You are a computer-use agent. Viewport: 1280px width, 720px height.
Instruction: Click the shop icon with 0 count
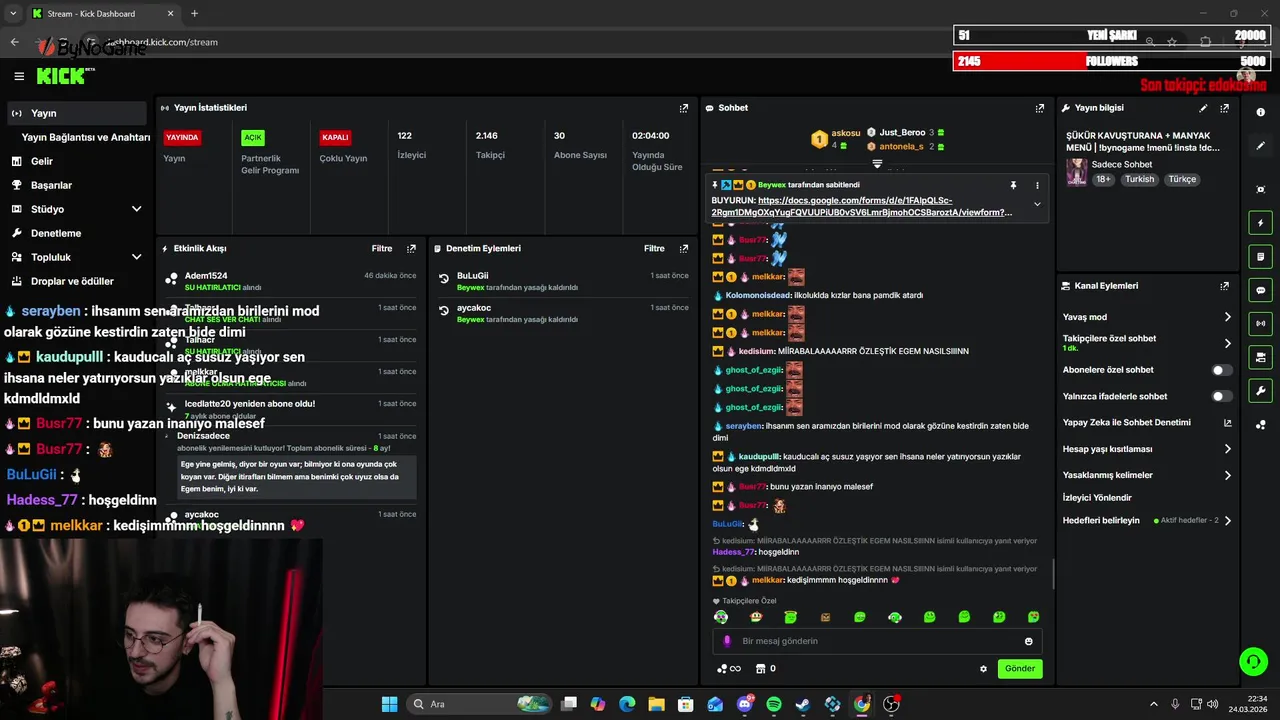pyautogui.click(x=765, y=669)
